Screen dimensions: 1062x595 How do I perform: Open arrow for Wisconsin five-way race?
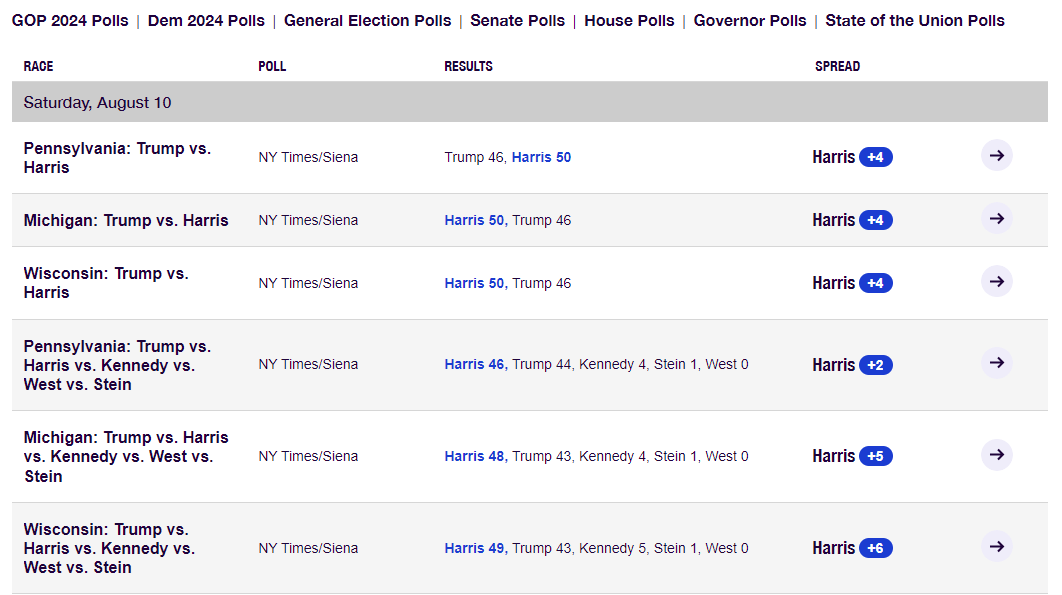(x=996, y=547)
